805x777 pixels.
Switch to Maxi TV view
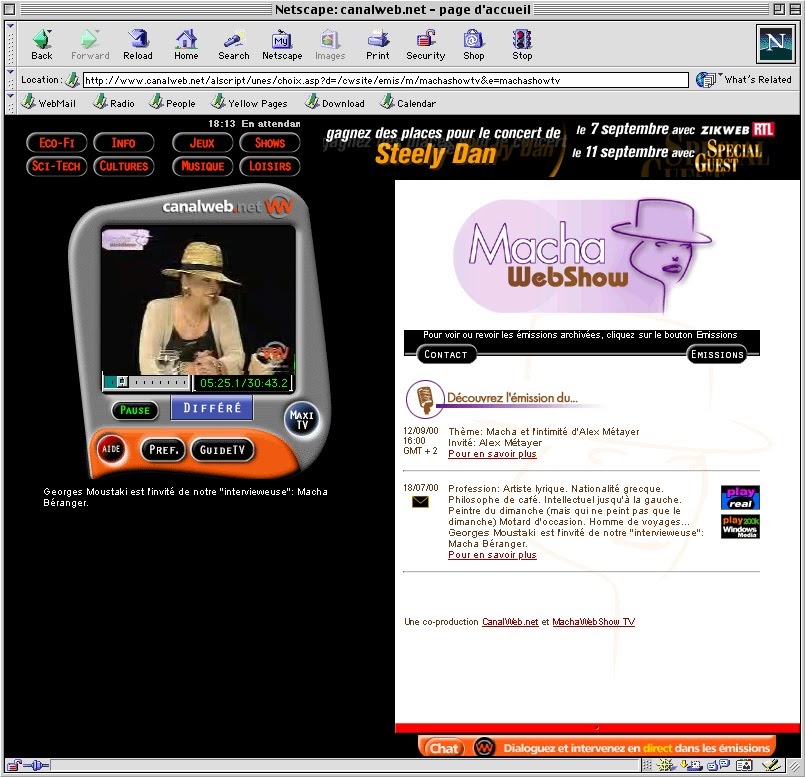[302, 419]
